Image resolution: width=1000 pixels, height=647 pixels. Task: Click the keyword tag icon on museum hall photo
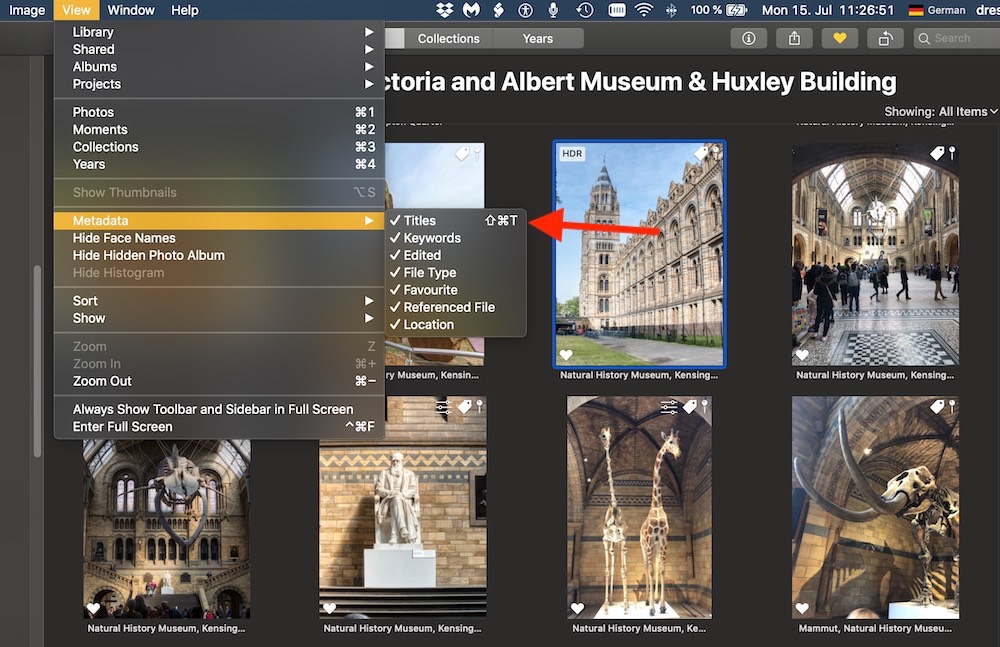937,153
